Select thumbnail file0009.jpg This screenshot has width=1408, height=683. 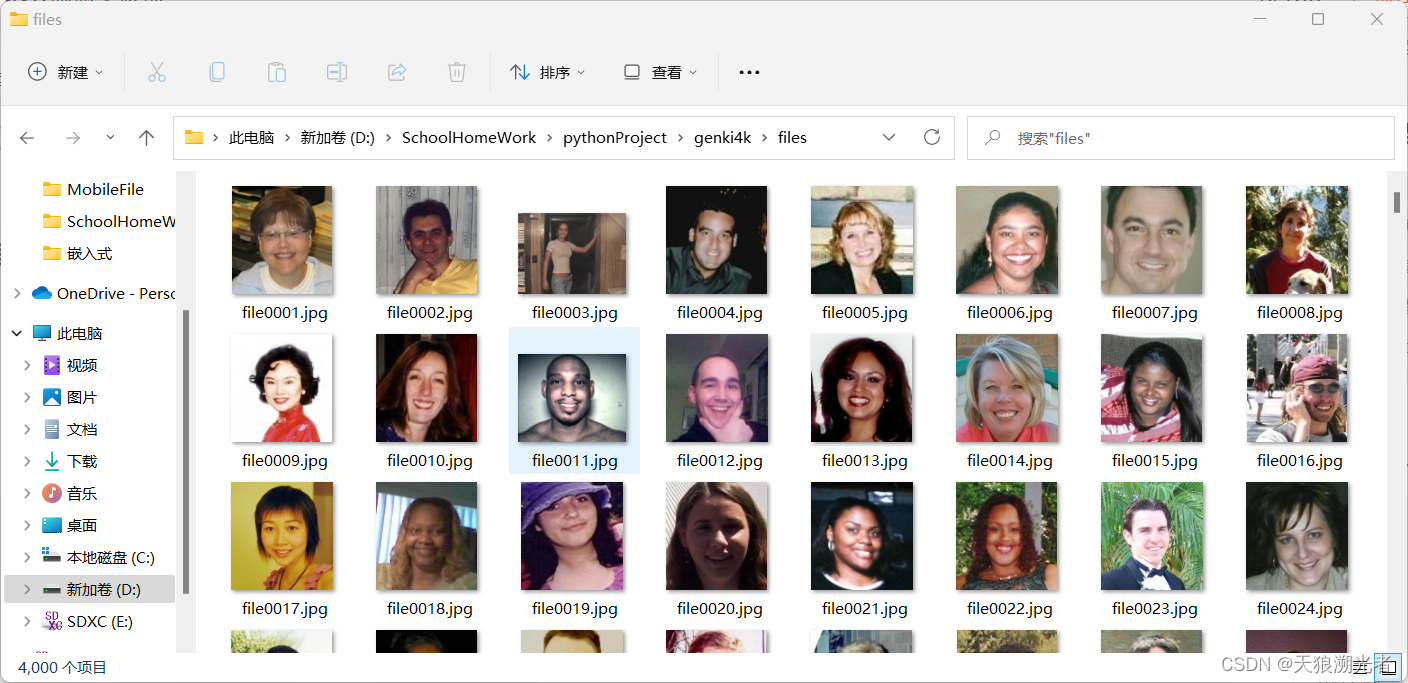(x=282, y=388)
